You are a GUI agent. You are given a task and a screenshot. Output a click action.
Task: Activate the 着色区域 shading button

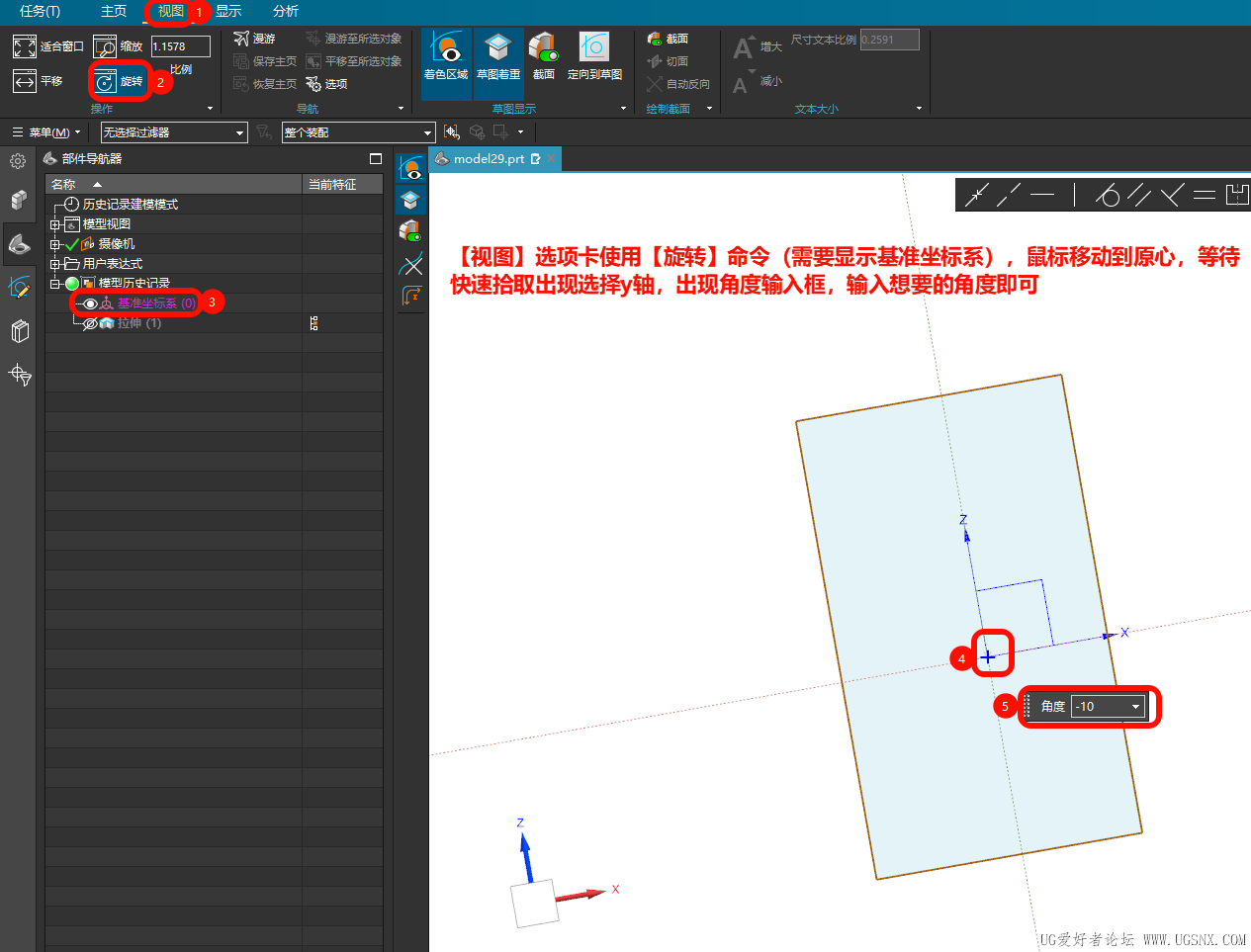pos(446,54)
